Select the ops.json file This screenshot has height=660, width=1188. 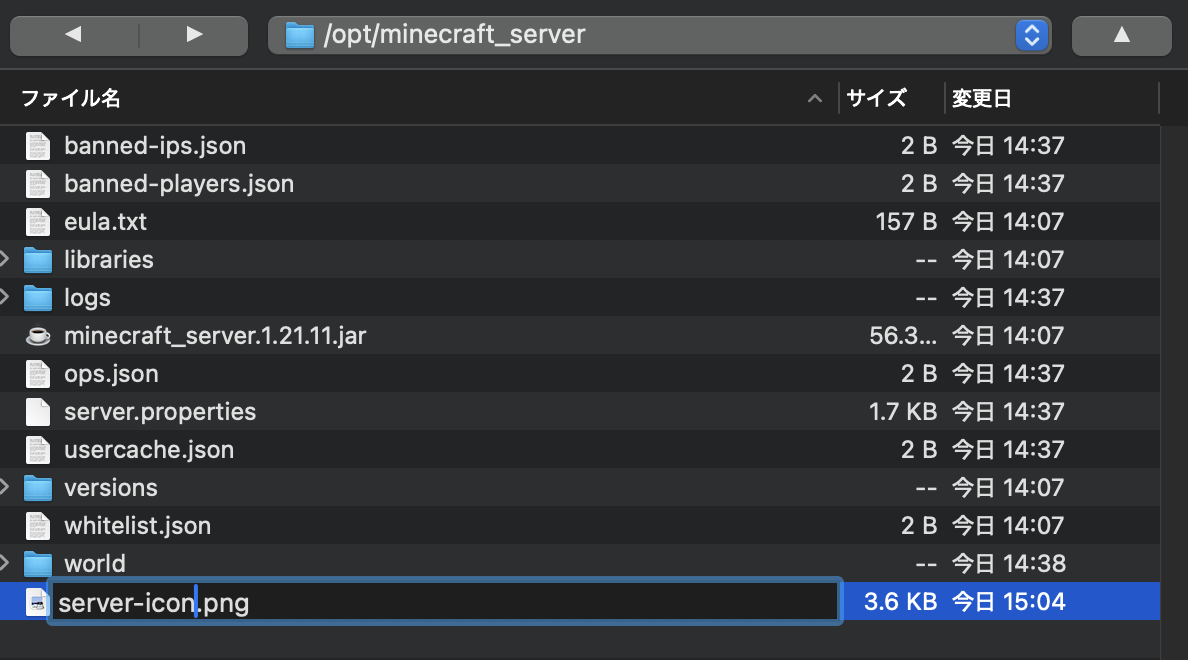pyautogui.click(x=111, y=374)
